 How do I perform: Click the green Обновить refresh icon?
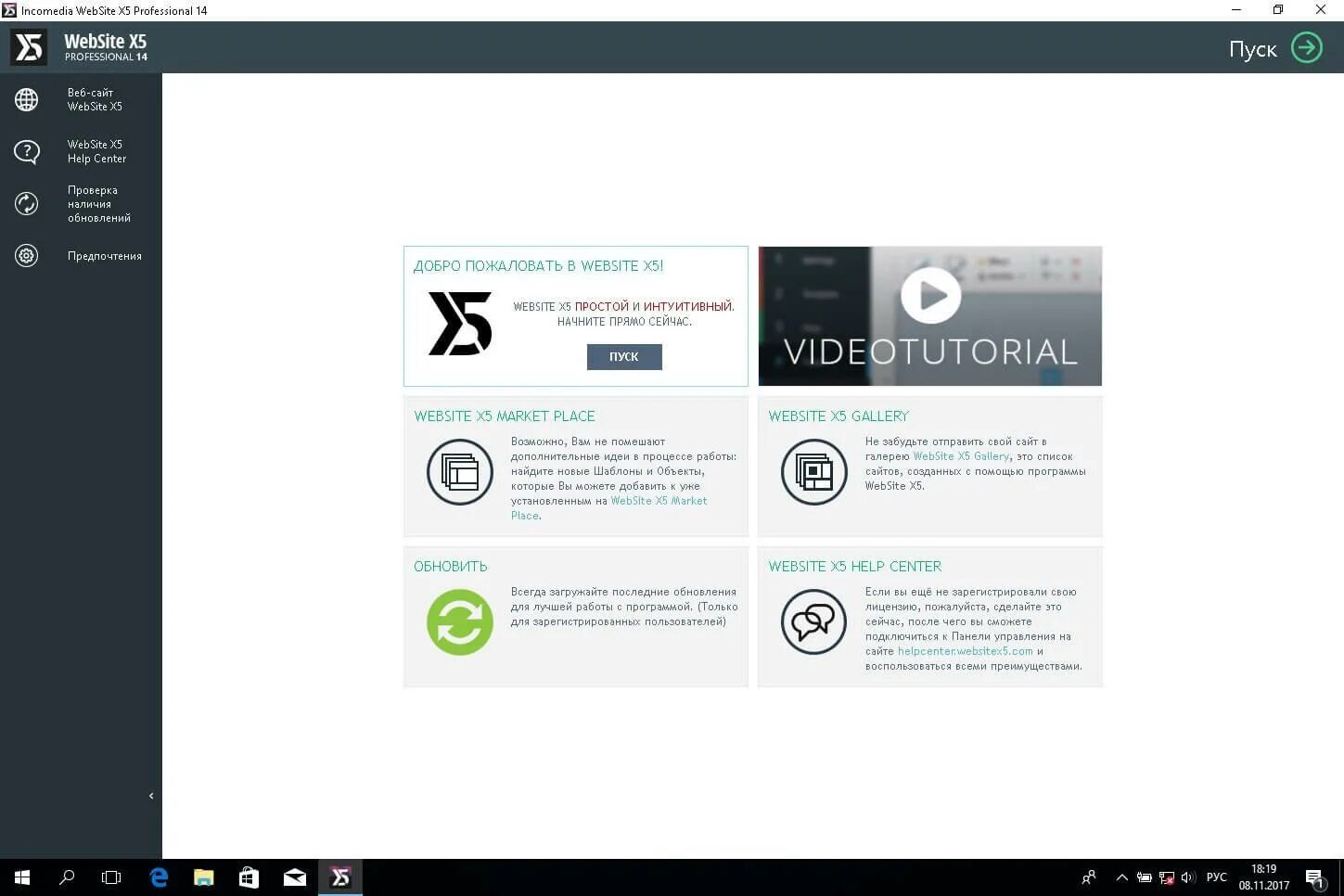(460, 622)
